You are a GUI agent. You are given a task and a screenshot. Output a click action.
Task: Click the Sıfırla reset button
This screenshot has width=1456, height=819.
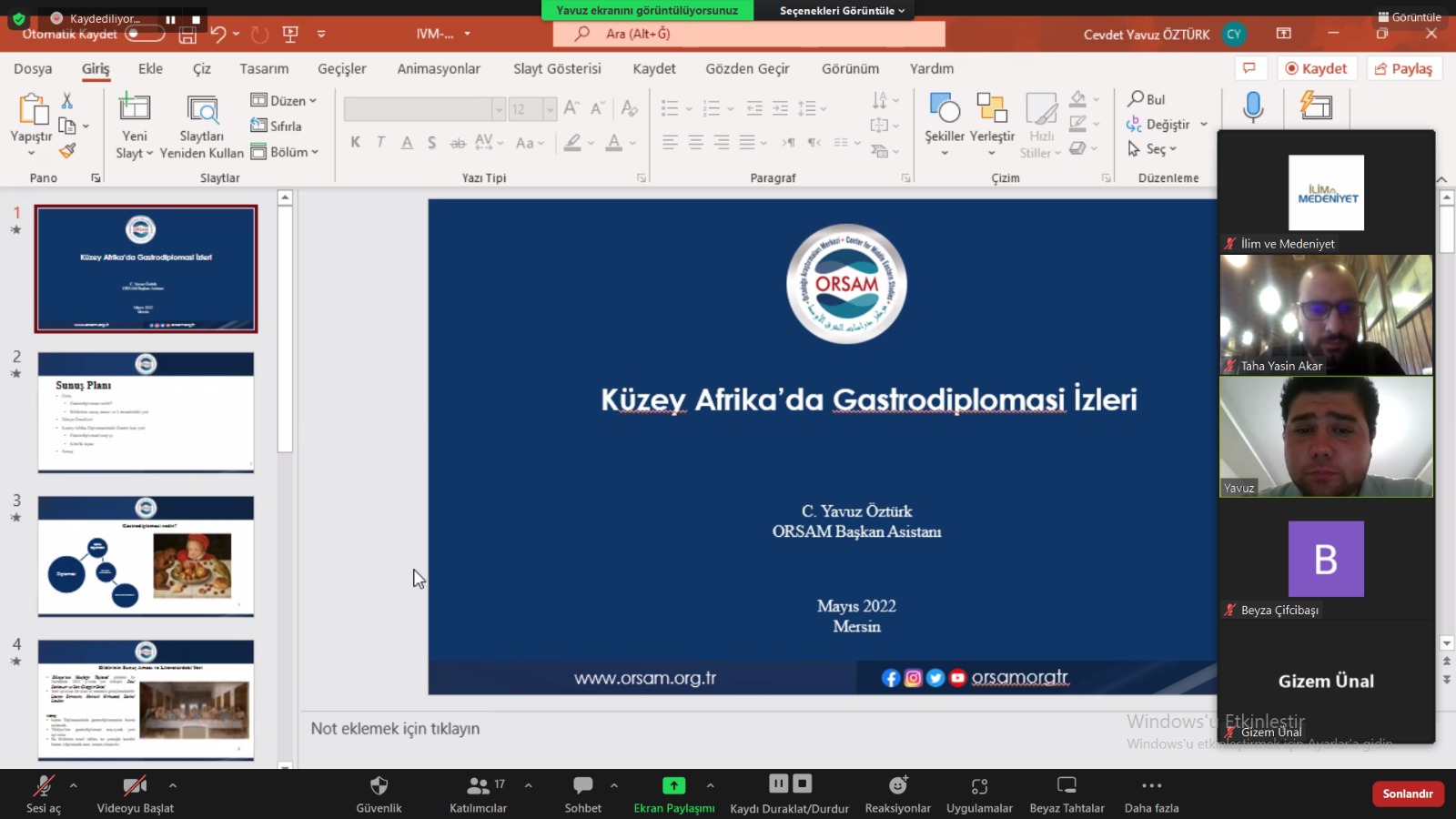pyautogui.click(x=276, y=126)
